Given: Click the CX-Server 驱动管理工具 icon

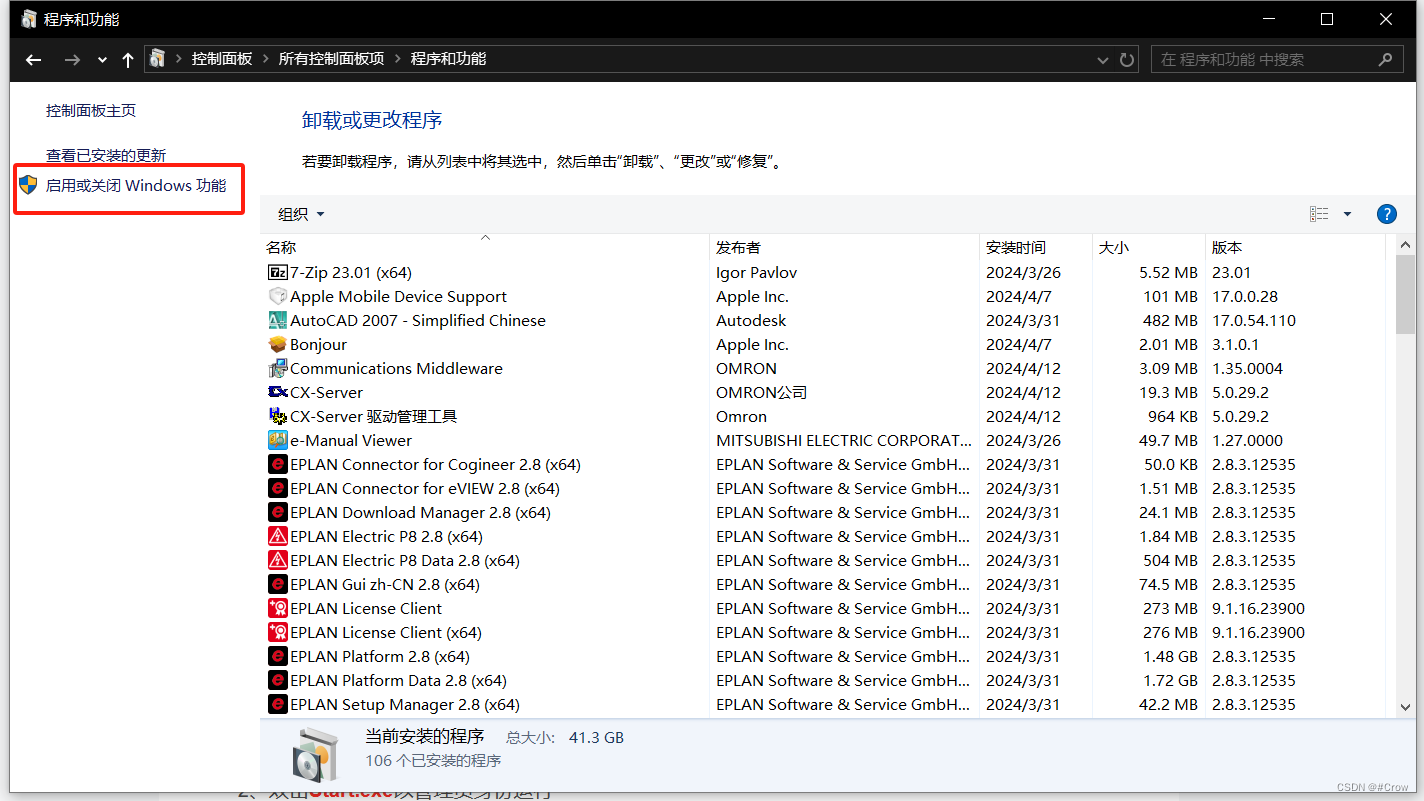Looking at the screenshot, I should pos(278,416).
